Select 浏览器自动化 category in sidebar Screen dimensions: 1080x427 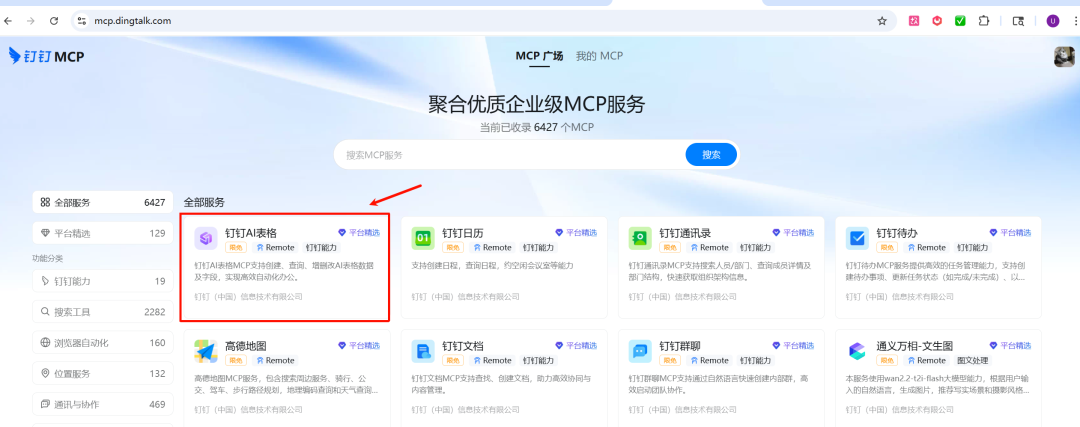coord(103,342)
